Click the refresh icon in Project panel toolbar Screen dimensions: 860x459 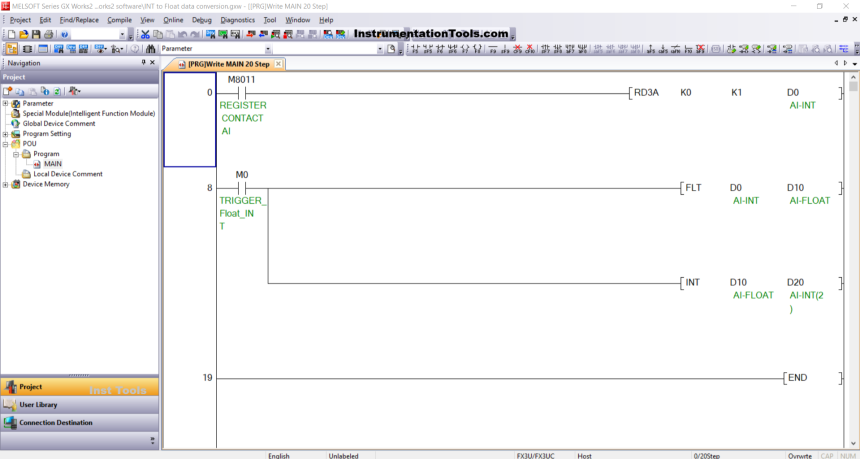[56, 91]
